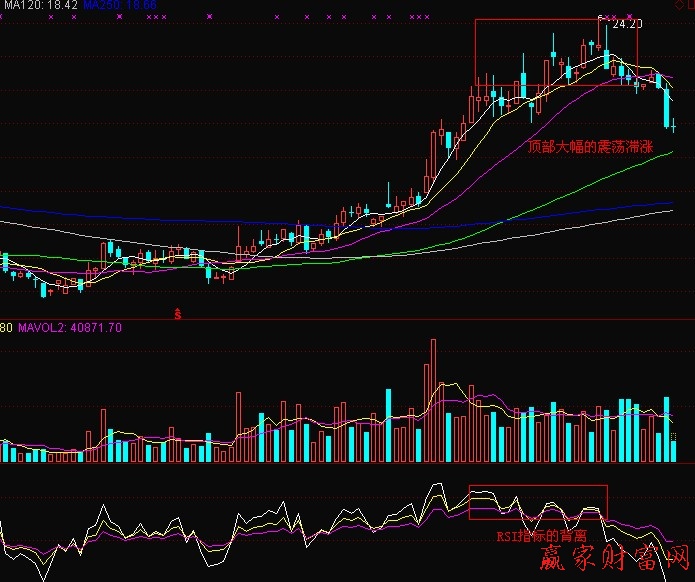Click the red S marker below the candlesticks
Screen dimensions: 695x582
point(179,314)
